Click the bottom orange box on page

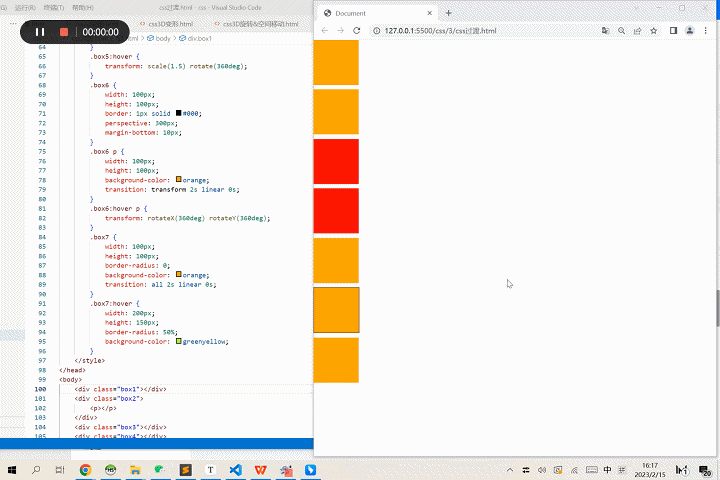pos(336,360)
